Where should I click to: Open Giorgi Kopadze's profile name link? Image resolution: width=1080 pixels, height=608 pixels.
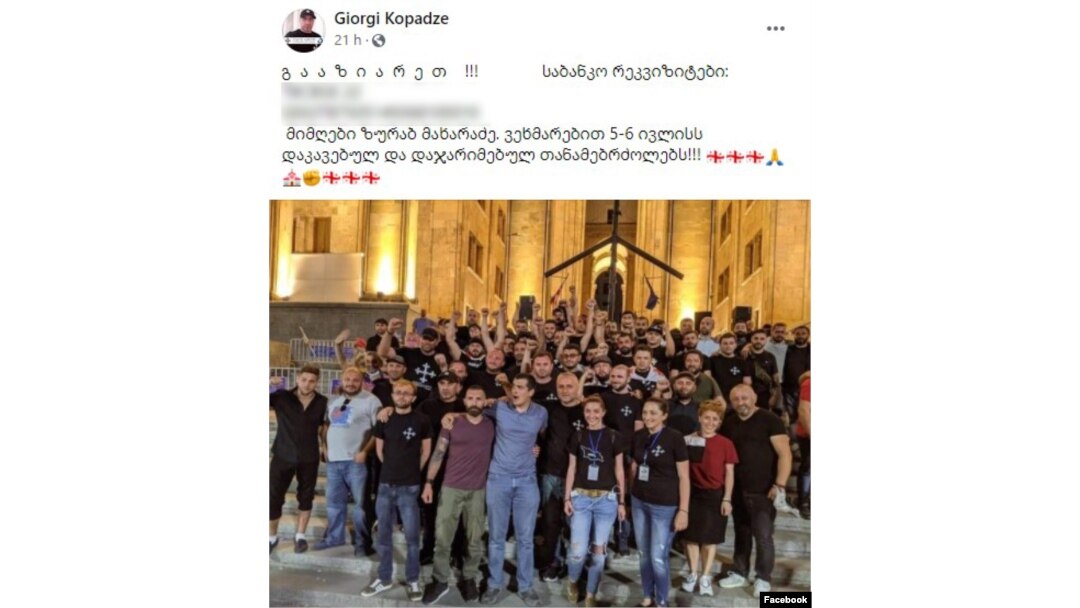(391, 19)
